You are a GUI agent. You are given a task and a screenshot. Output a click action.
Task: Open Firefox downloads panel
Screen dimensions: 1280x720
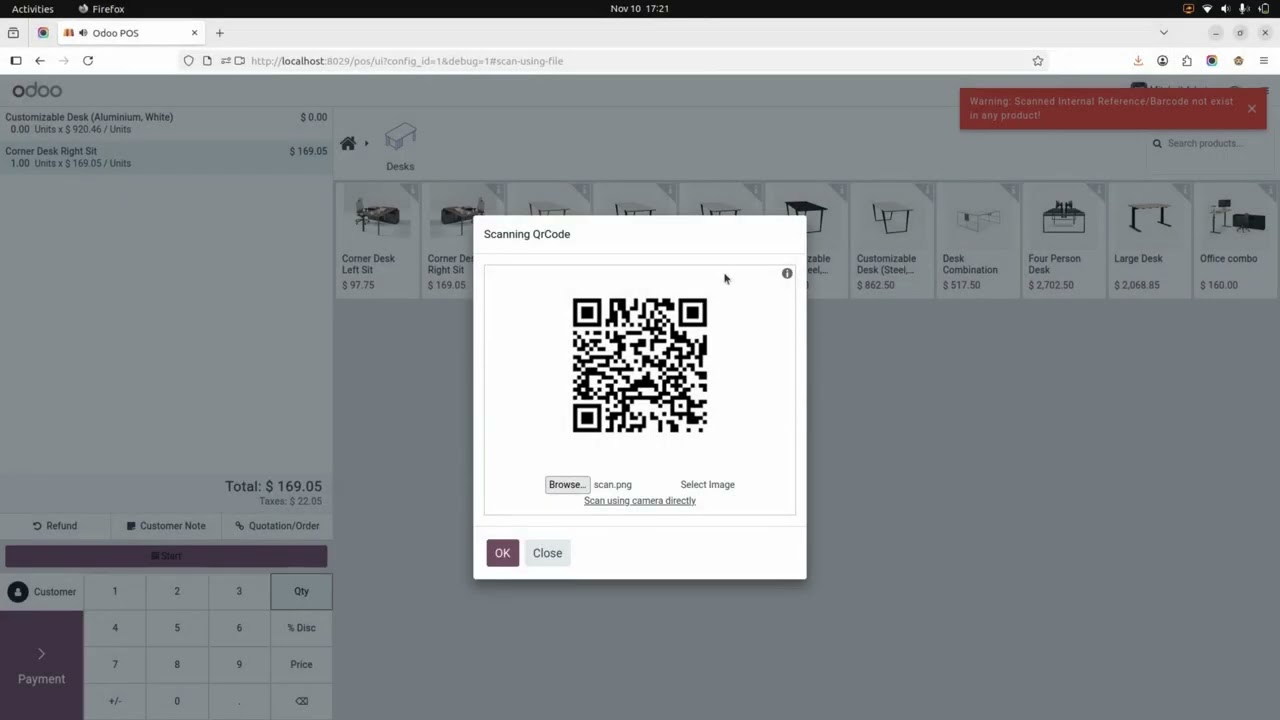pos(1138,61)
